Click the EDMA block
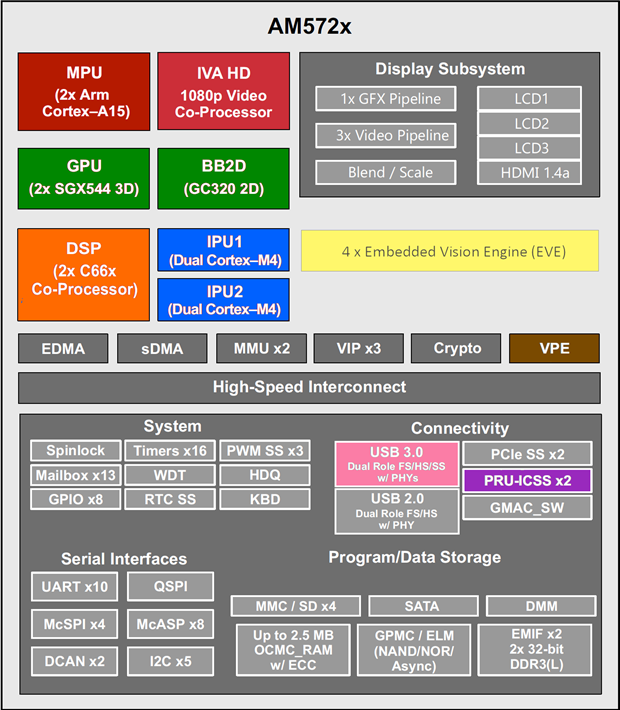Viewport: 620px width, 710px height. click(x=63, y=348)
